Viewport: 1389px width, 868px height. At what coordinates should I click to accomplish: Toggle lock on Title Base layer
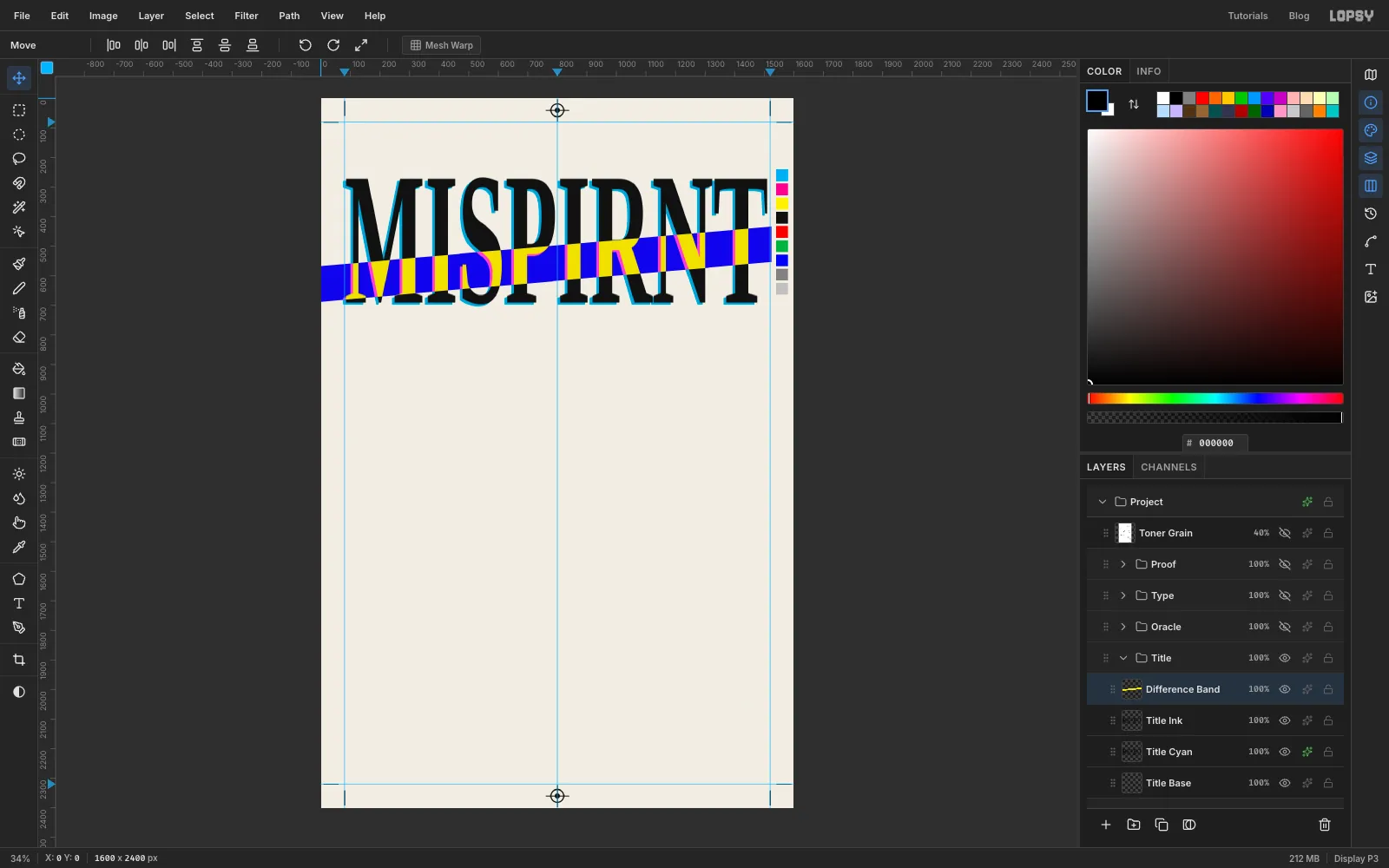click(x=1328, y=783)
